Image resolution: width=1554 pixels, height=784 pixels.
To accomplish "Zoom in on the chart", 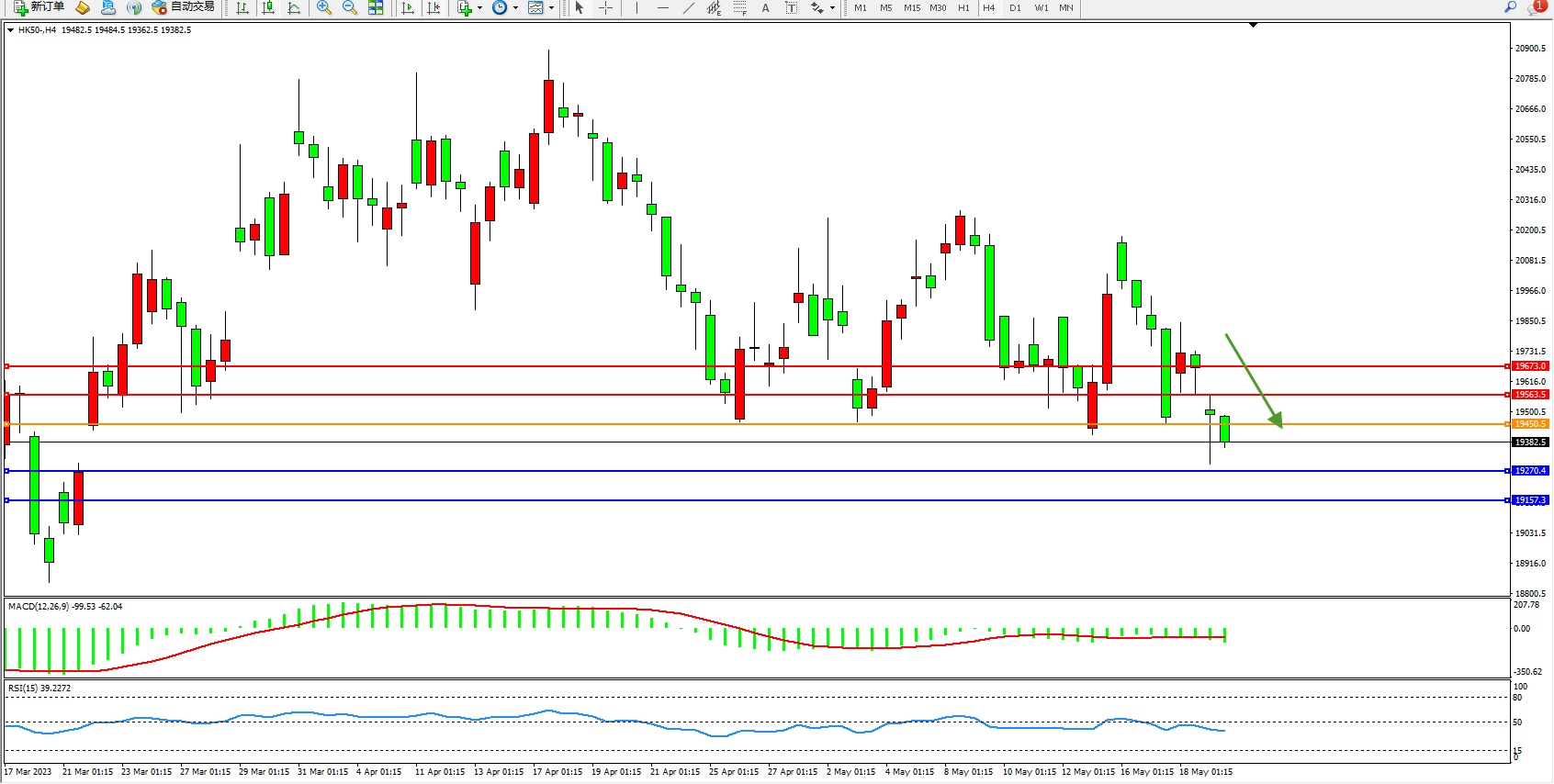I will pyautogui.click(x=324, y=7).
